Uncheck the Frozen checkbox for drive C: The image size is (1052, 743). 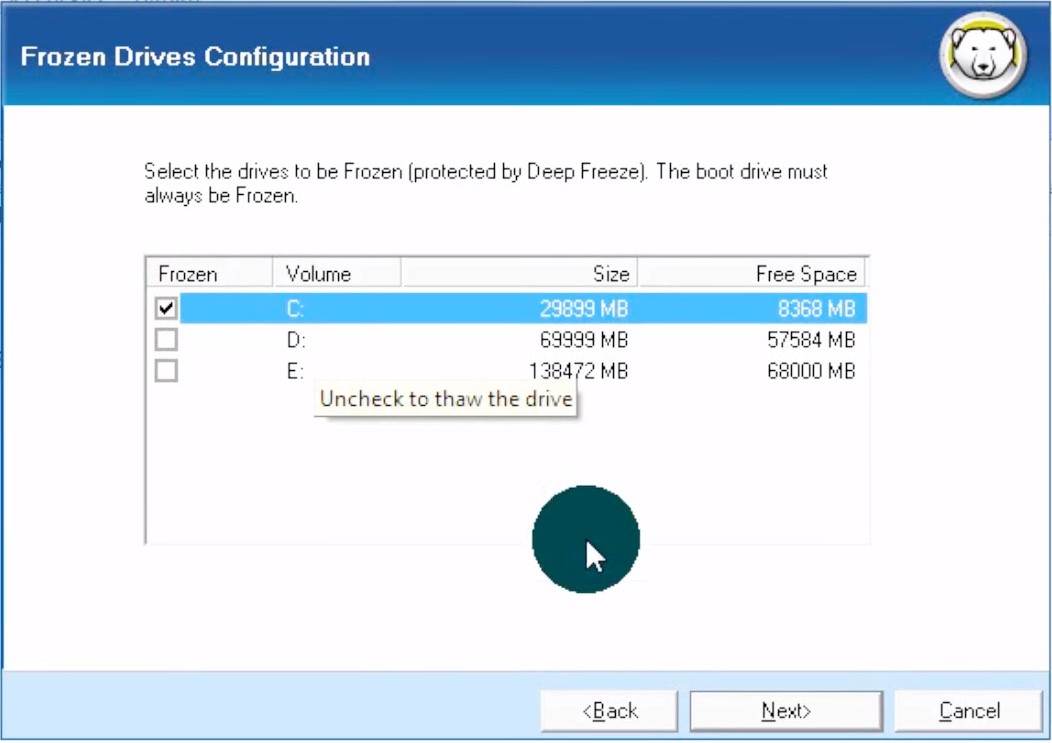[x=167, y=309]
